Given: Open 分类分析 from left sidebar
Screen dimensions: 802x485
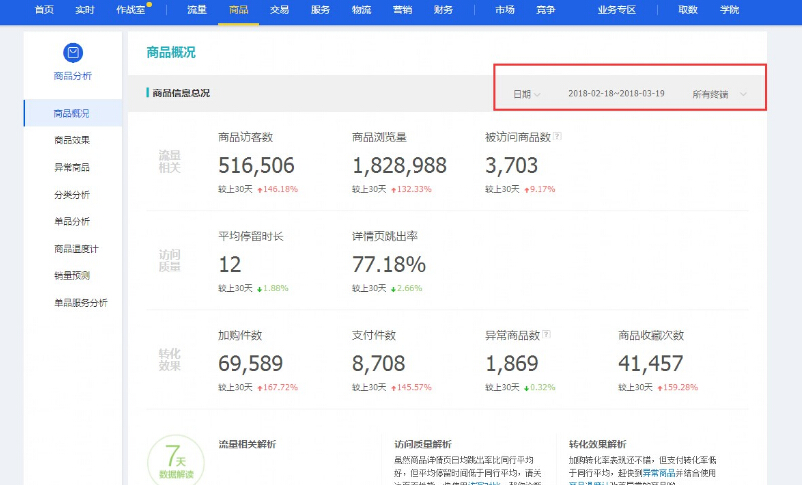Looking at the screenshot, I should click(72, 194).
